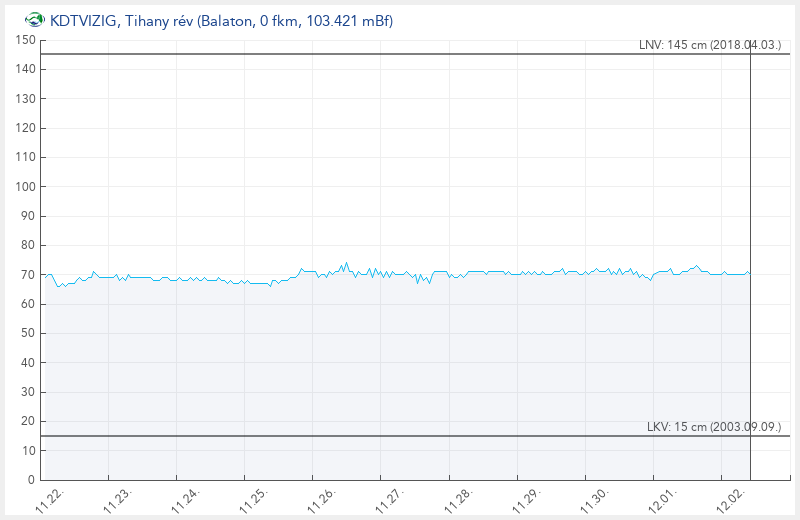This screenshot has height=520, width=800.
Task: Click the 11.26. date on the x-axis
Action: [x=322, y=500]
